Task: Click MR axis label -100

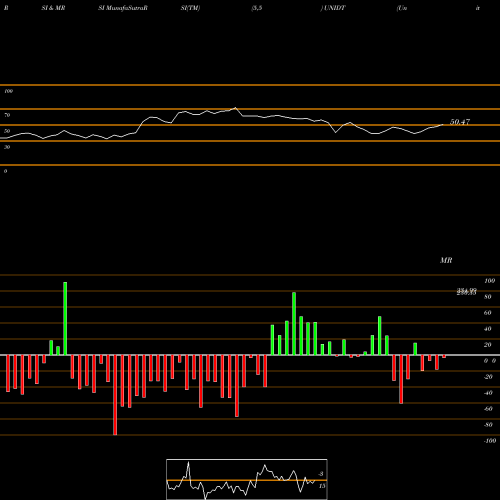Action: pyautogui.click(x=490, y=441)
